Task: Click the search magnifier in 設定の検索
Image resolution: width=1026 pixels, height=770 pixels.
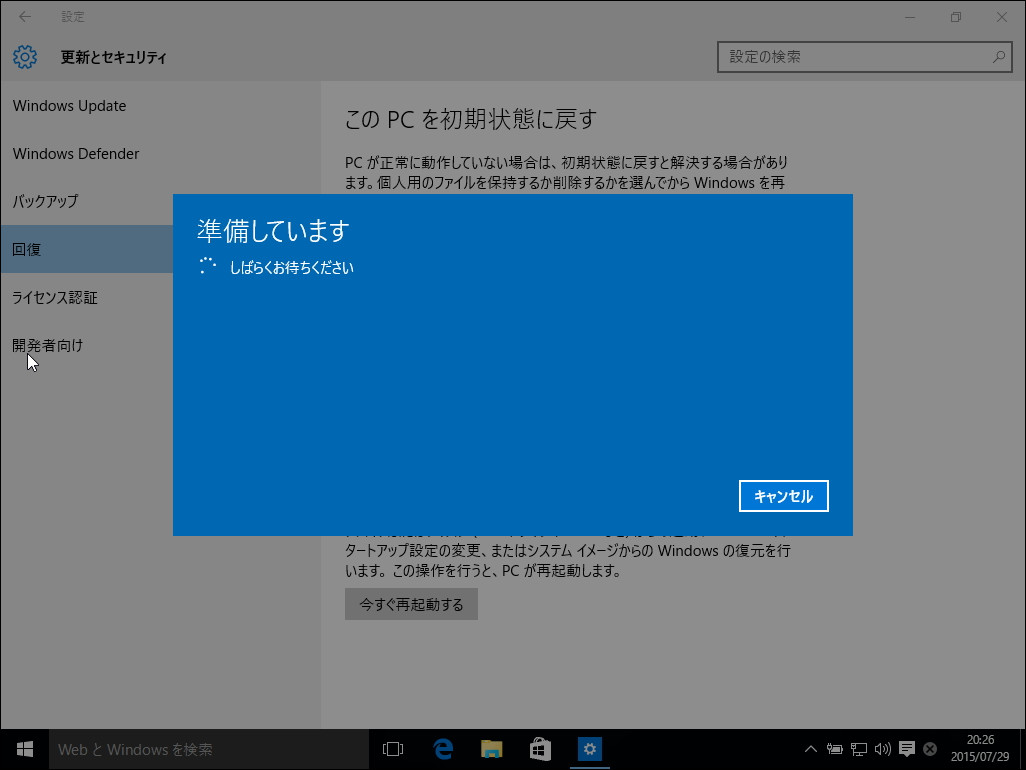Action: pos(997,57)
